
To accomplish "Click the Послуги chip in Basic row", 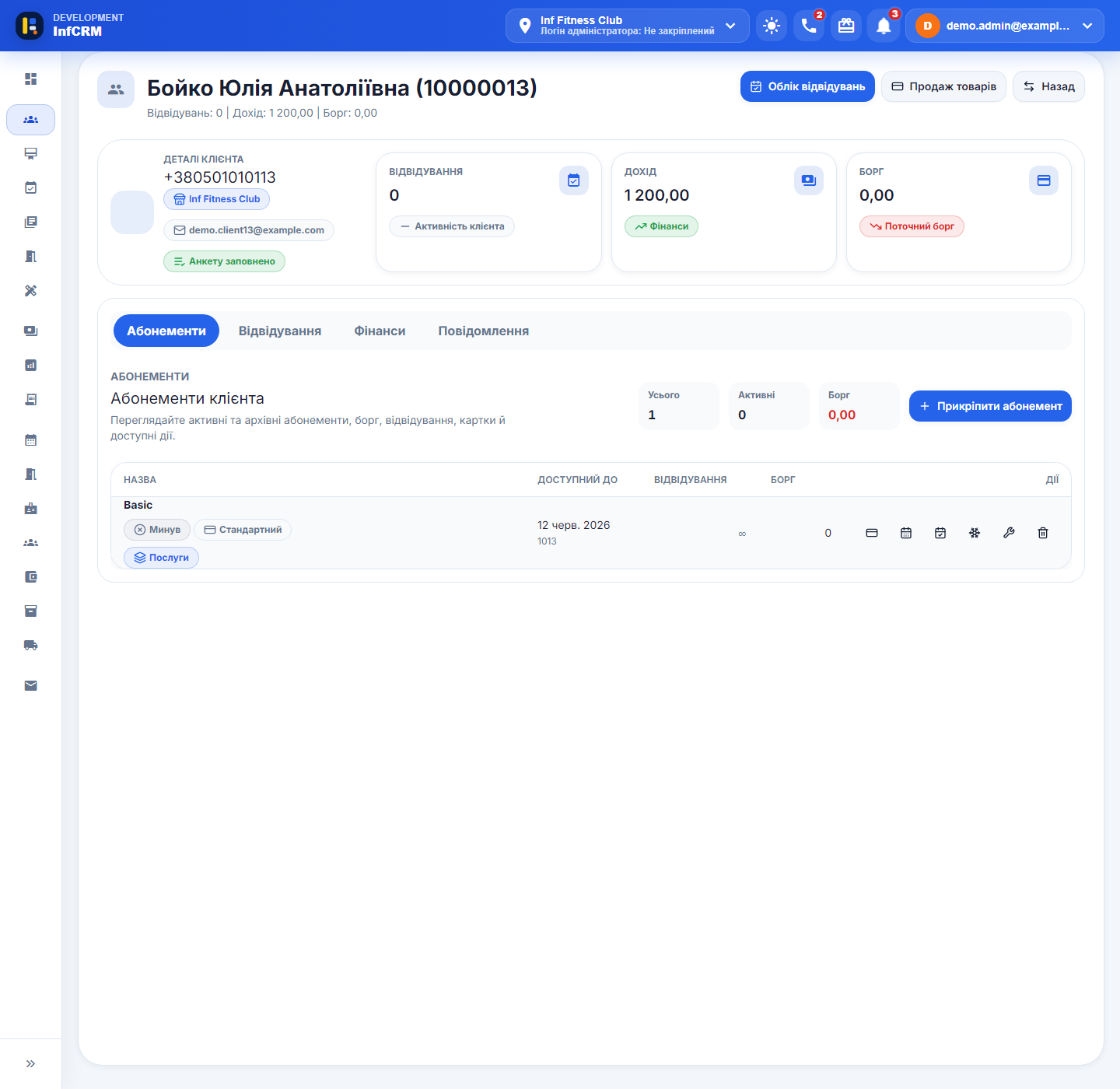I will pos(161,558).
